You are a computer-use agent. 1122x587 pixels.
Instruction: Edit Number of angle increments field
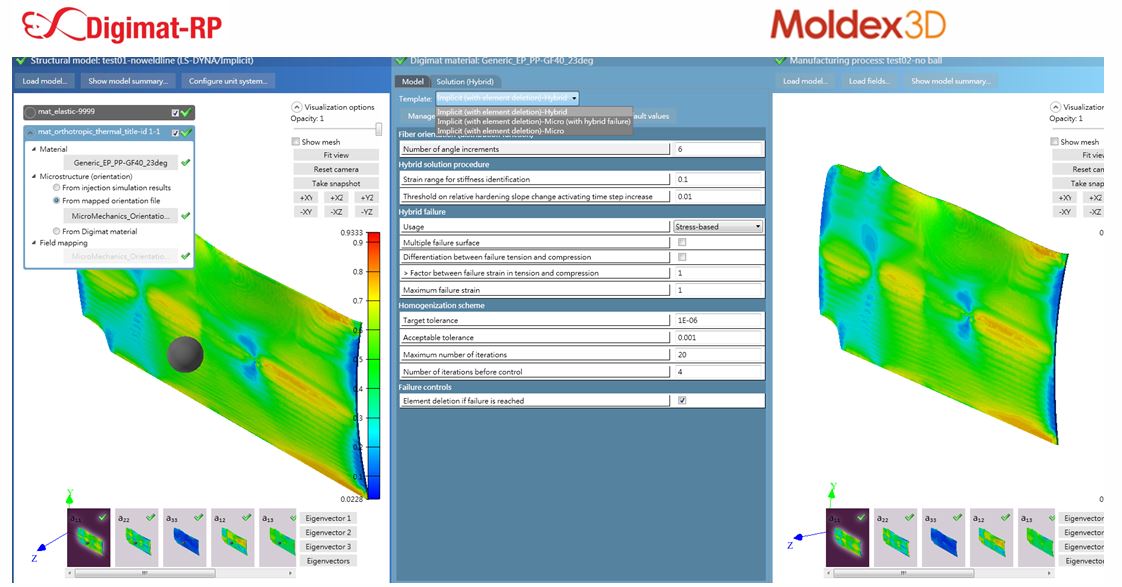[718, 149]
